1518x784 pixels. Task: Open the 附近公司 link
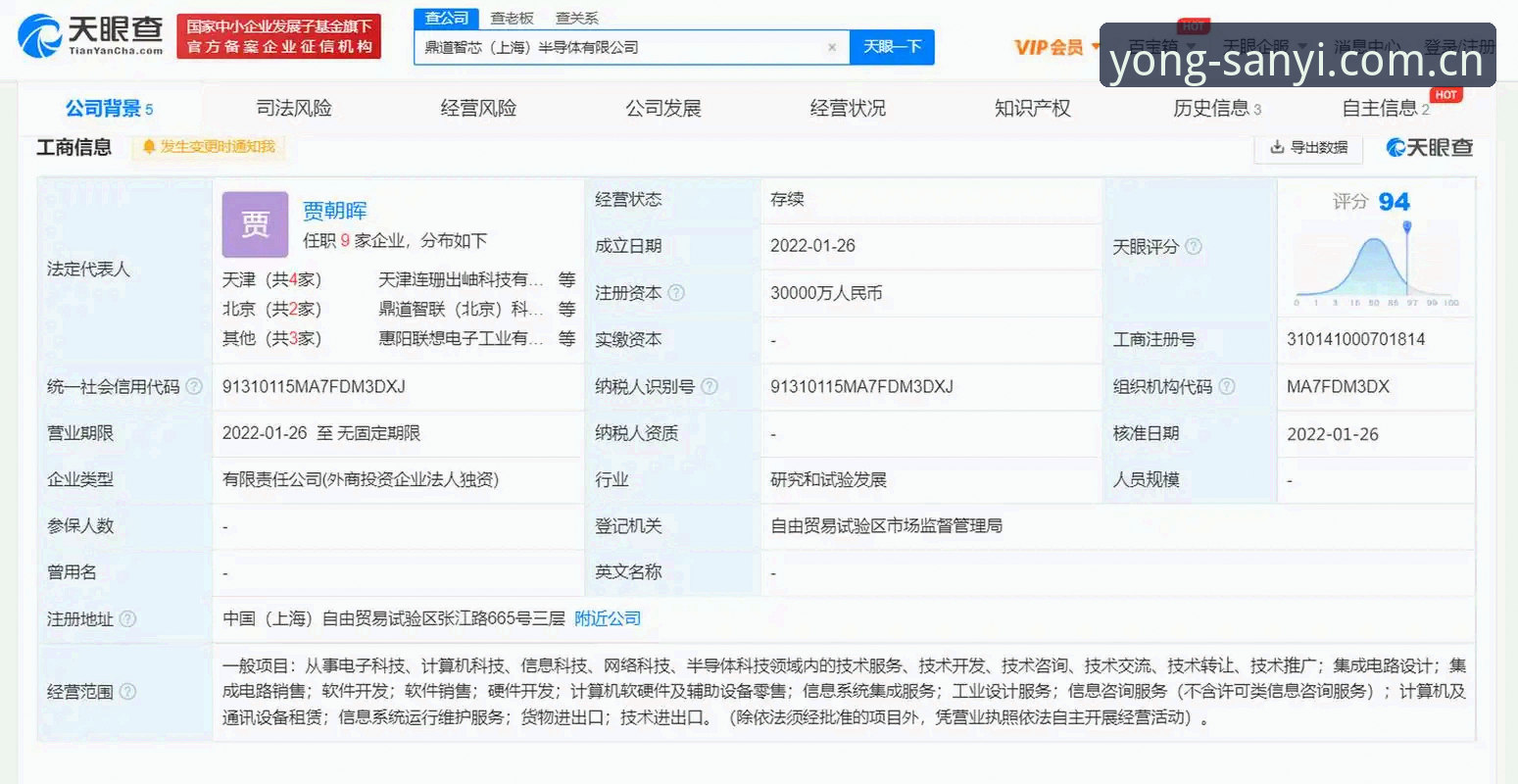click(608, 618)
